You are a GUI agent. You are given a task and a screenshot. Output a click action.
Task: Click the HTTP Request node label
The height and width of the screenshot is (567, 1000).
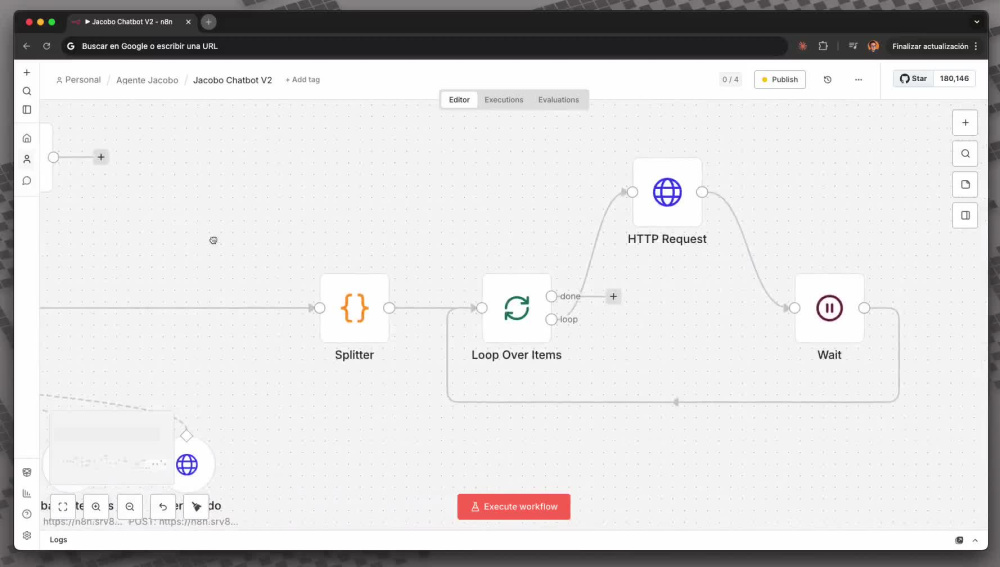pos(667,239)
